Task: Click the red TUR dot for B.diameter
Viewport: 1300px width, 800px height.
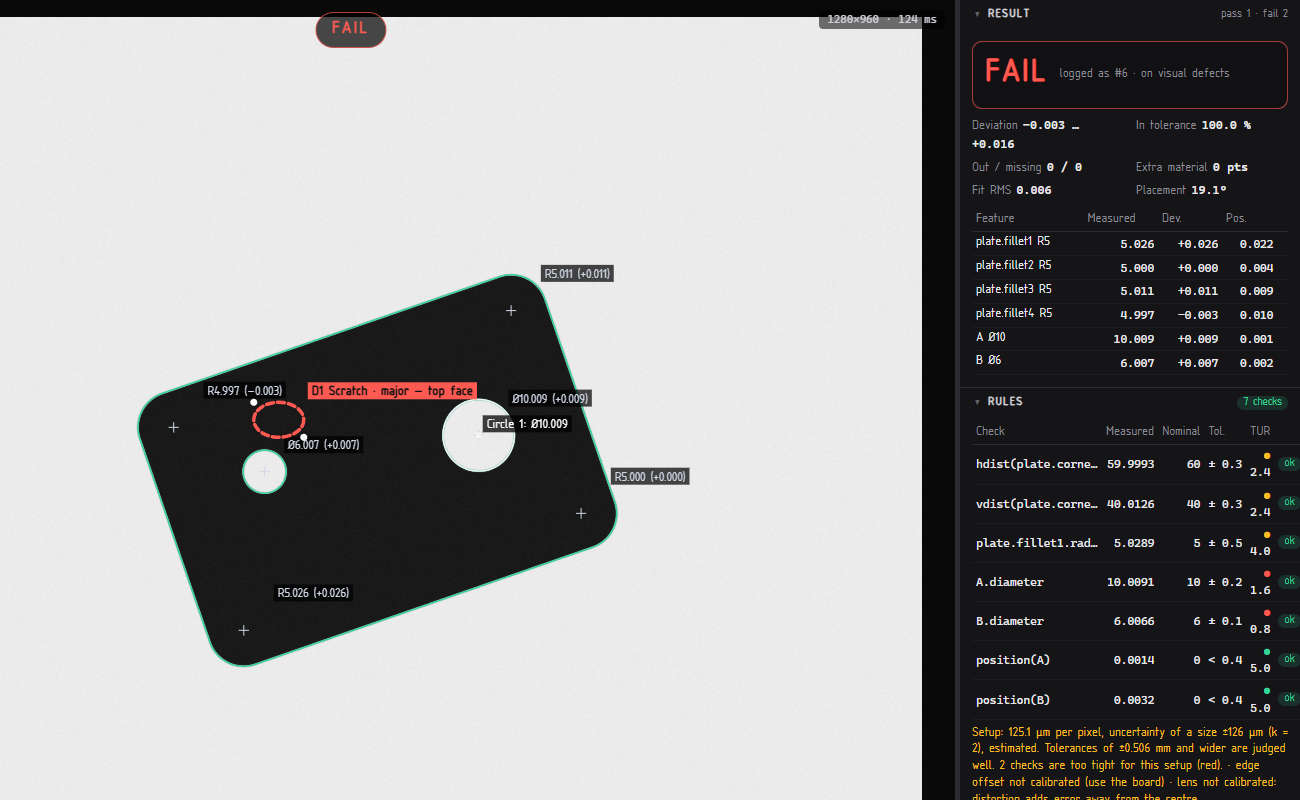Action: (x=1267, y=613)
